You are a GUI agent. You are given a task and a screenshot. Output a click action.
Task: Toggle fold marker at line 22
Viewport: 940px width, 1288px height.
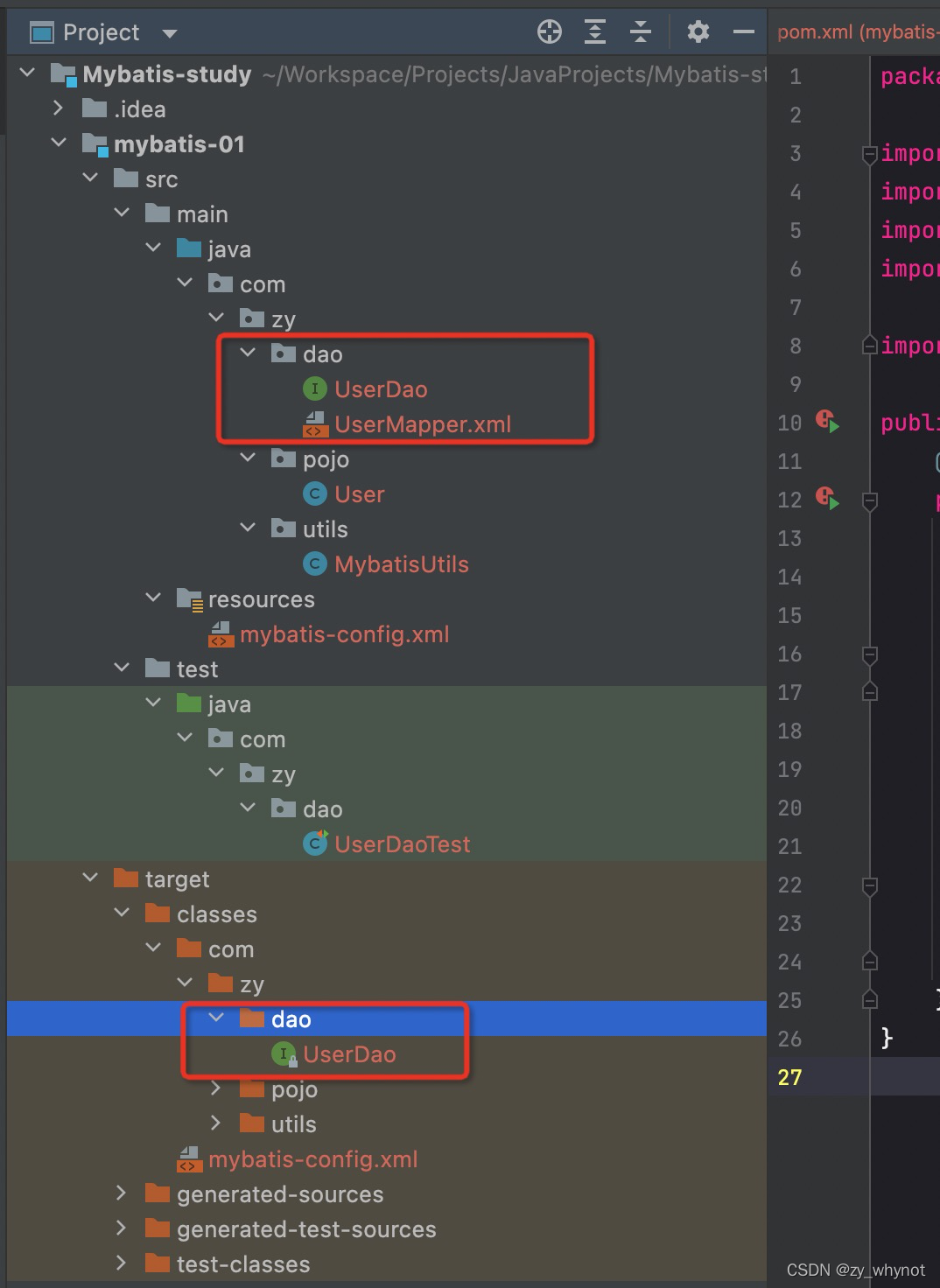pos(870,886)
